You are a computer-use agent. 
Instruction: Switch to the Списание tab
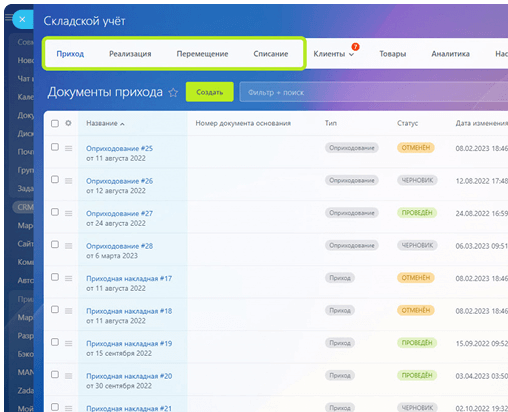click(x=271, y=54)
